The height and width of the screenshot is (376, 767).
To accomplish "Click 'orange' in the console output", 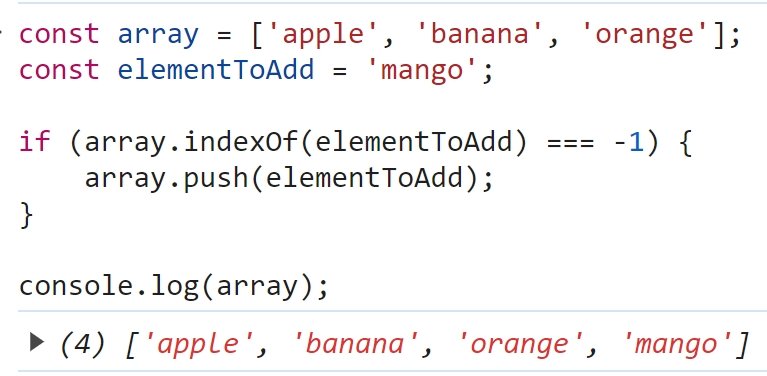I will (x=519, y=343).
